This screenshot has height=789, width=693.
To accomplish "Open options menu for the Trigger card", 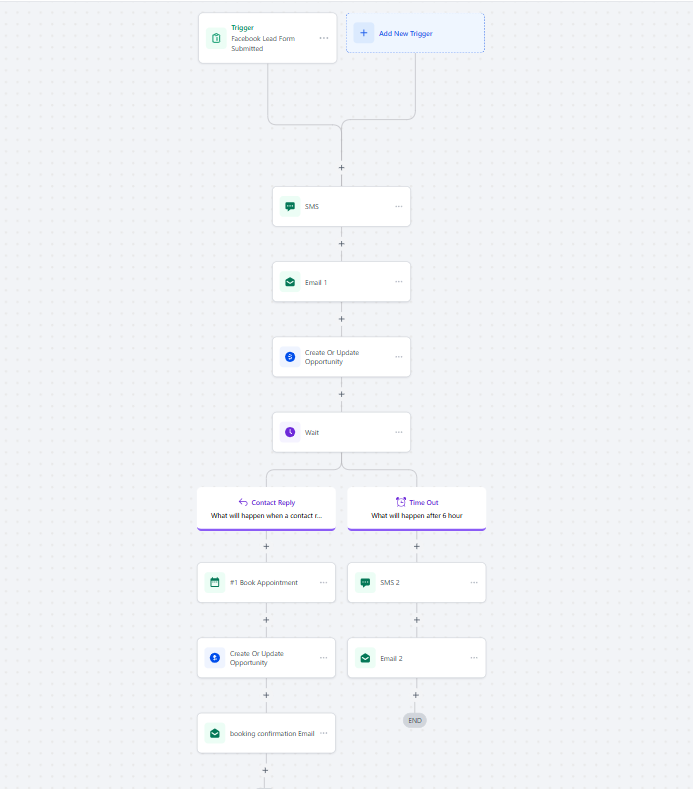I will 323,38.
